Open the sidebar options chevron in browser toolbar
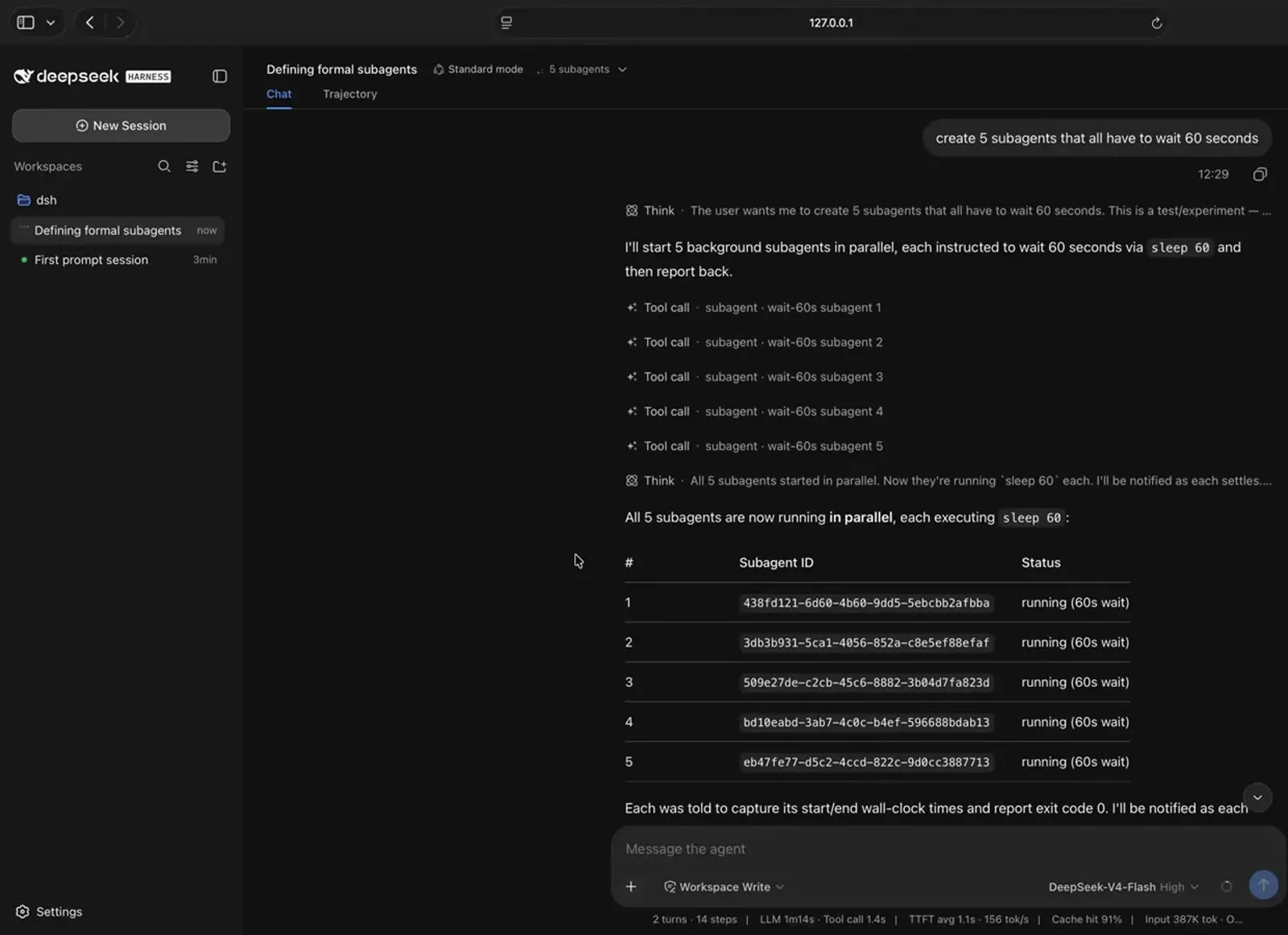 pos(51,23)
